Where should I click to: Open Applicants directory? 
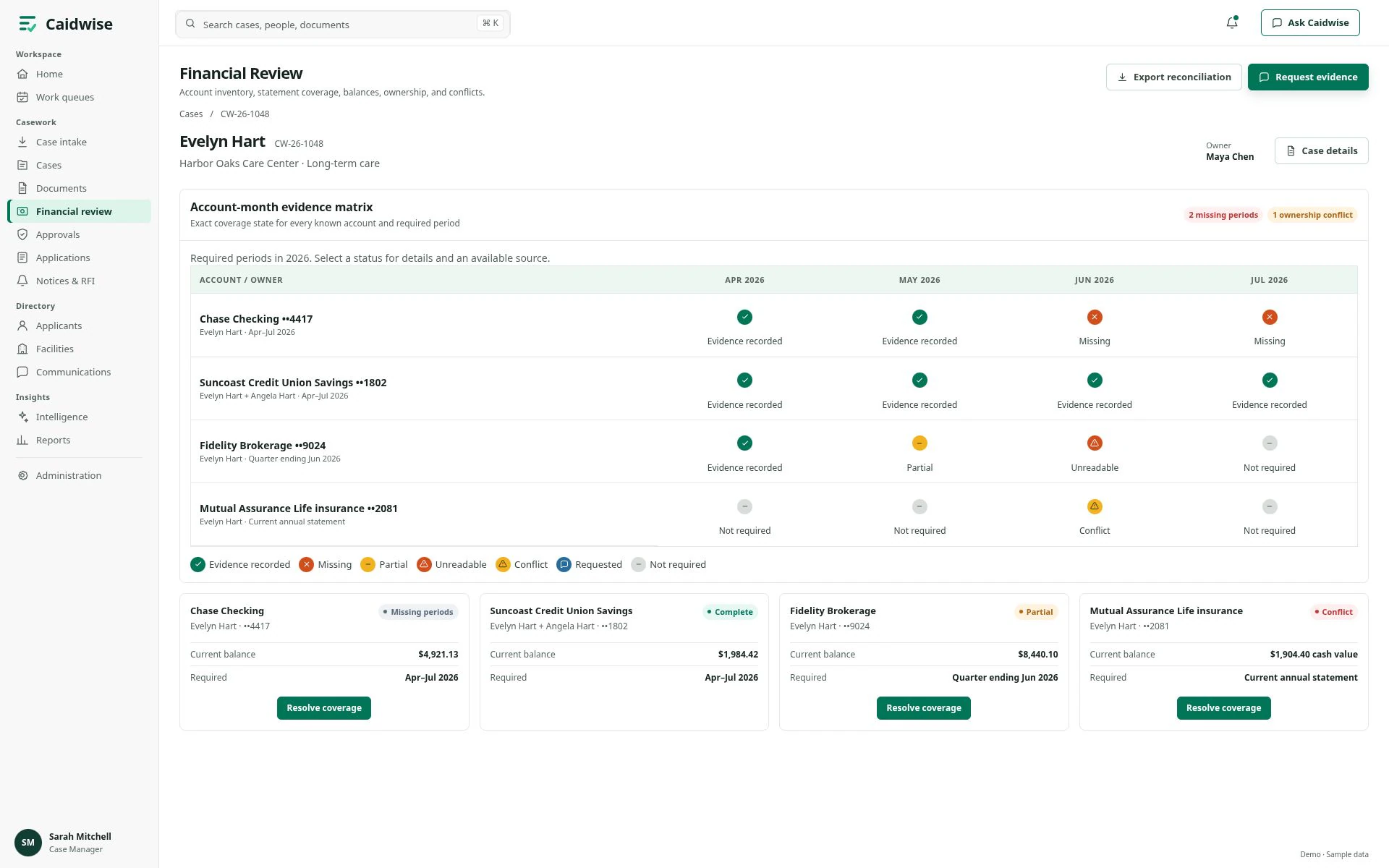80,325
